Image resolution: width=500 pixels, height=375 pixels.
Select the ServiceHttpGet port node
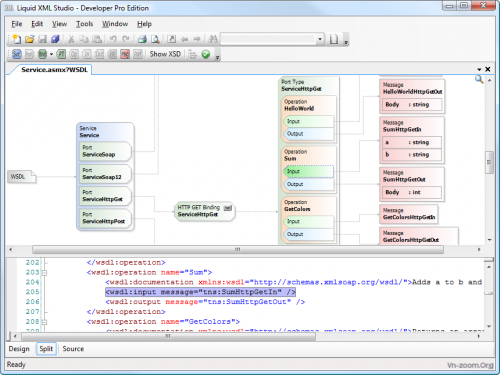[105, 196]
